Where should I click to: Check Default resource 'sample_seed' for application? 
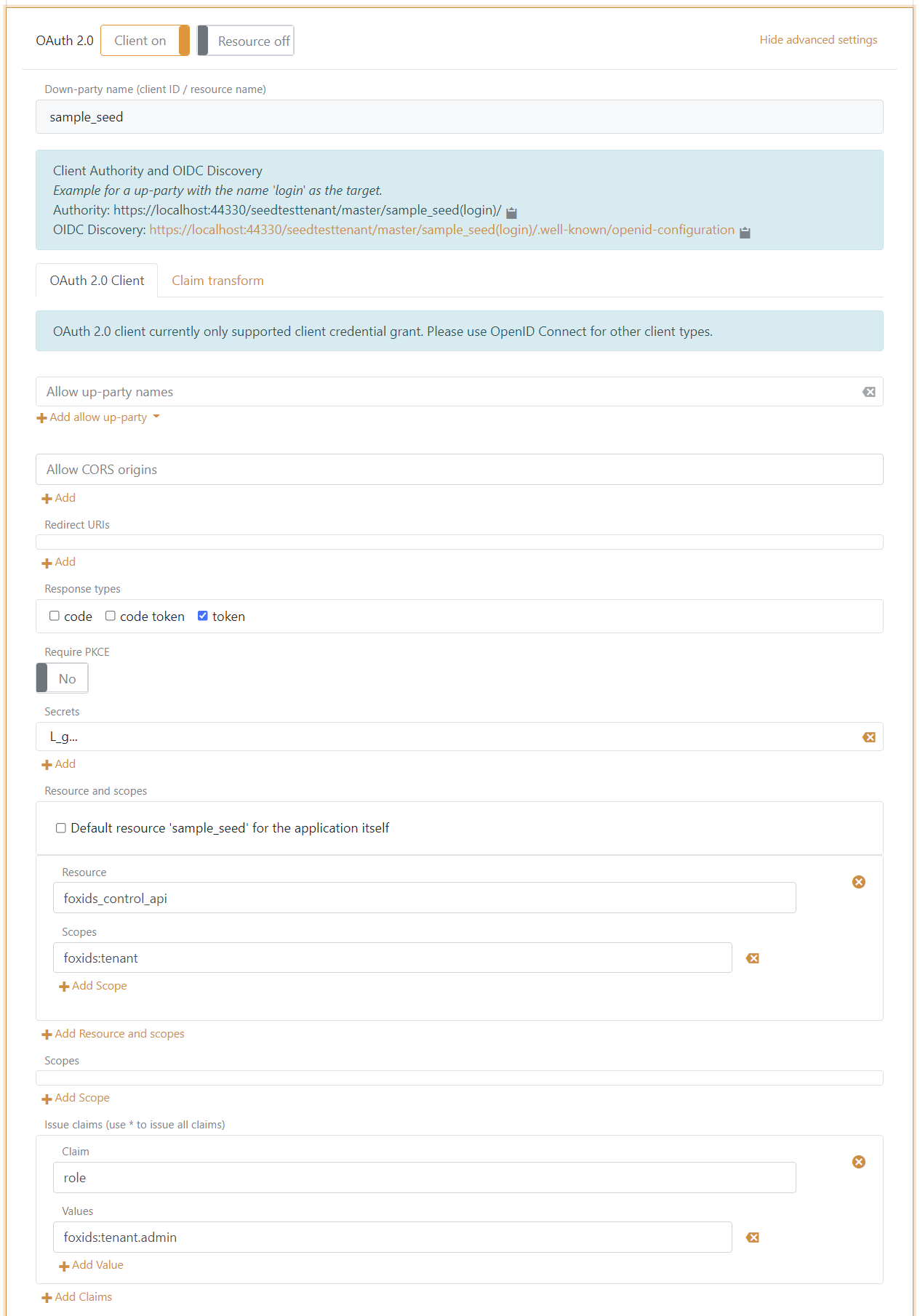61,827
